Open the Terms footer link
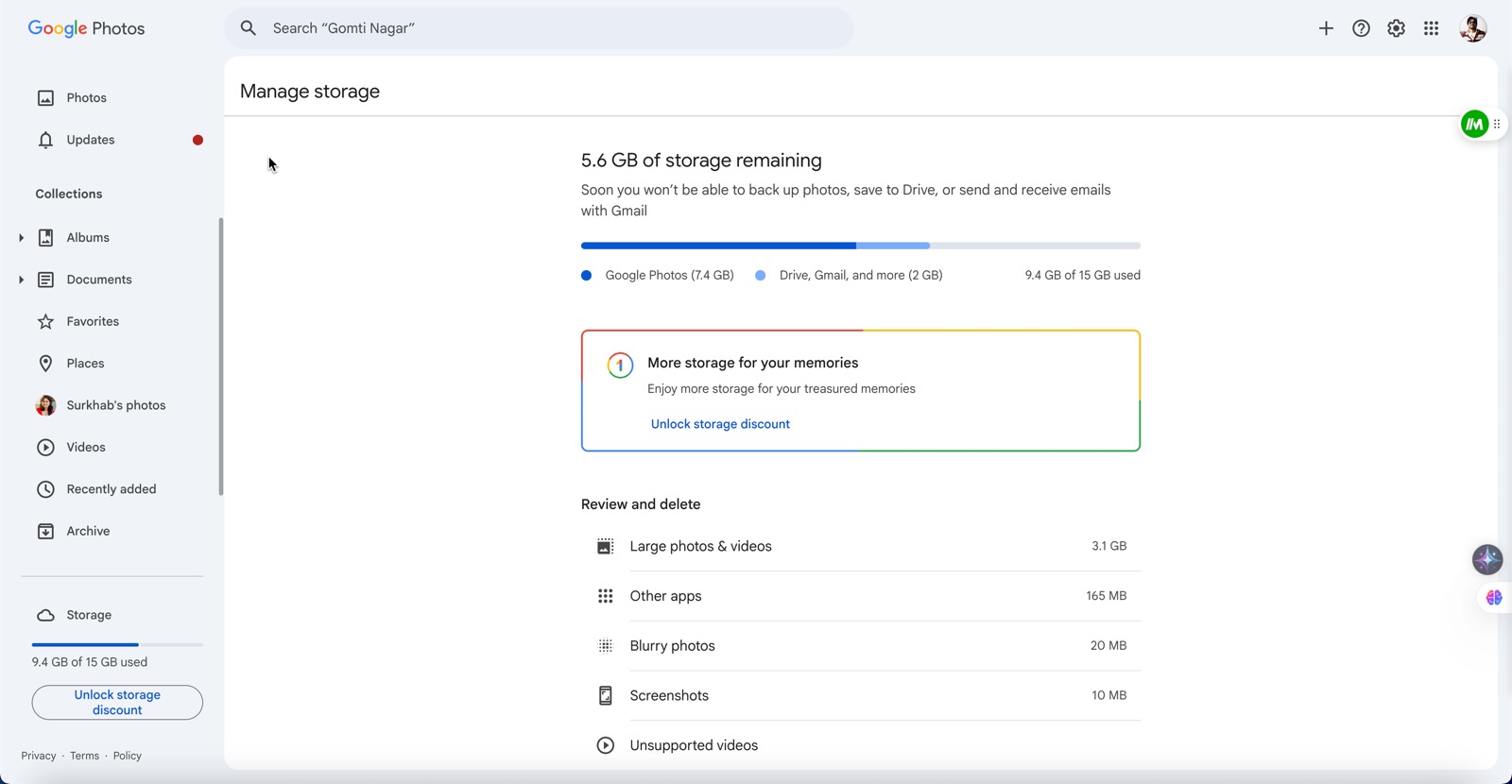 coord(84,756)
